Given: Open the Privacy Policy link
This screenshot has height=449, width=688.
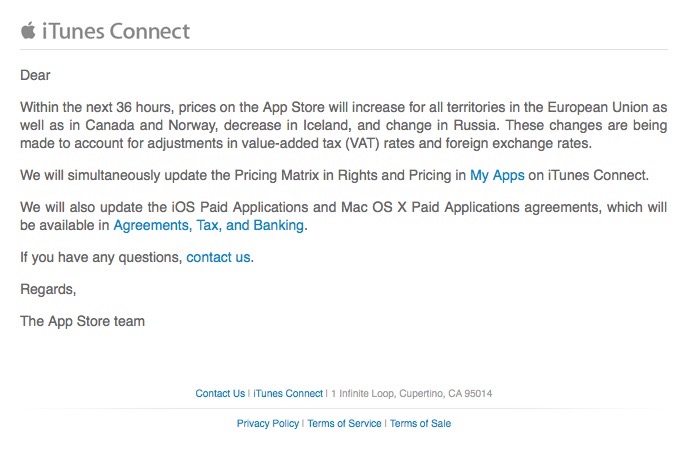Looking at the screenshot, I should point(268,424).
